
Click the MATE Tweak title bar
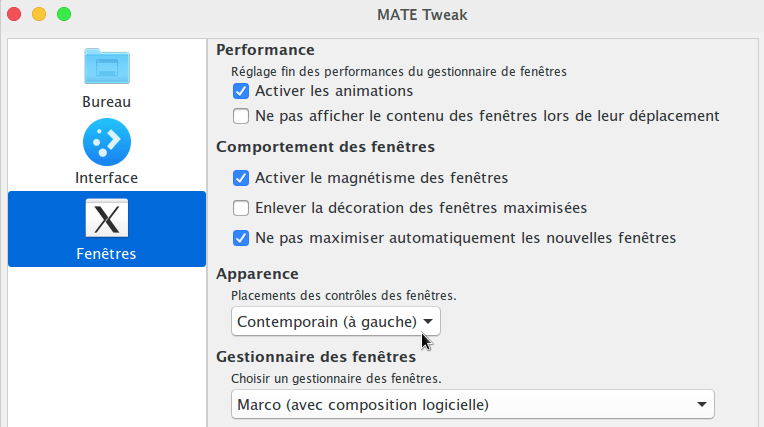tap(422, 15)
